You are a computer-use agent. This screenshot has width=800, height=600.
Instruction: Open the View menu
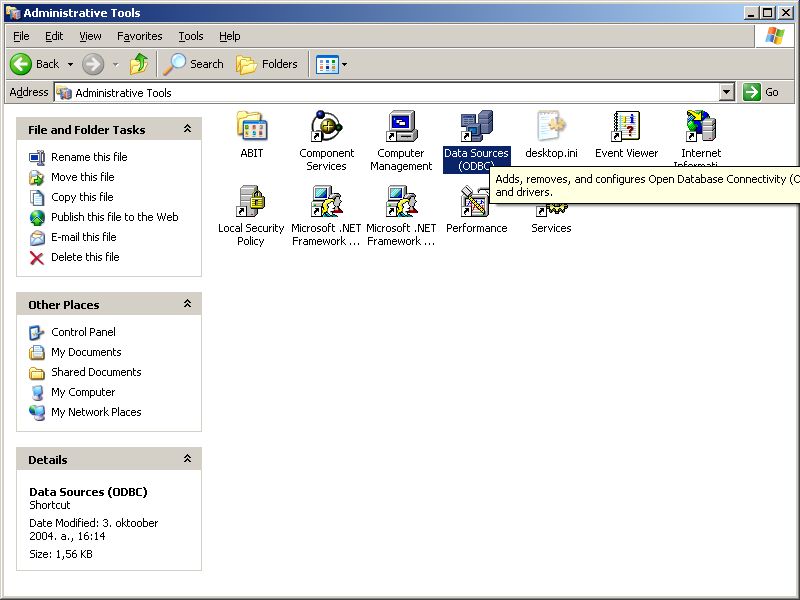pos(90,36)
